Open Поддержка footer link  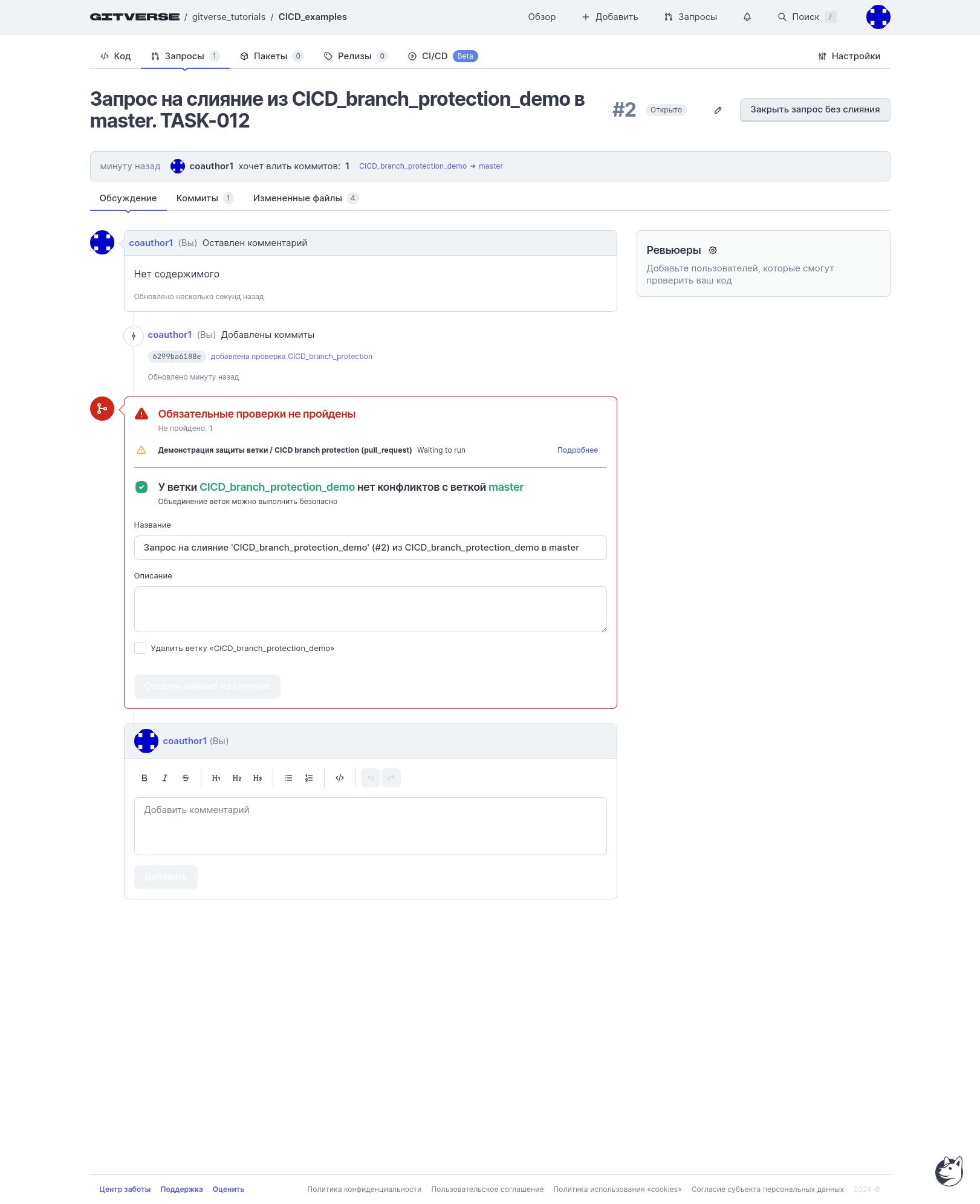[x=182, y=1189]
